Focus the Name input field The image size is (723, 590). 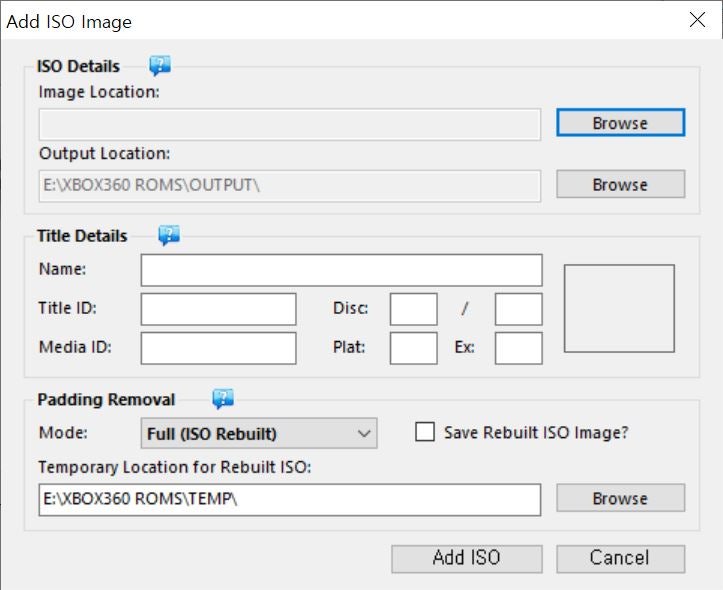[x=341, y=270]
